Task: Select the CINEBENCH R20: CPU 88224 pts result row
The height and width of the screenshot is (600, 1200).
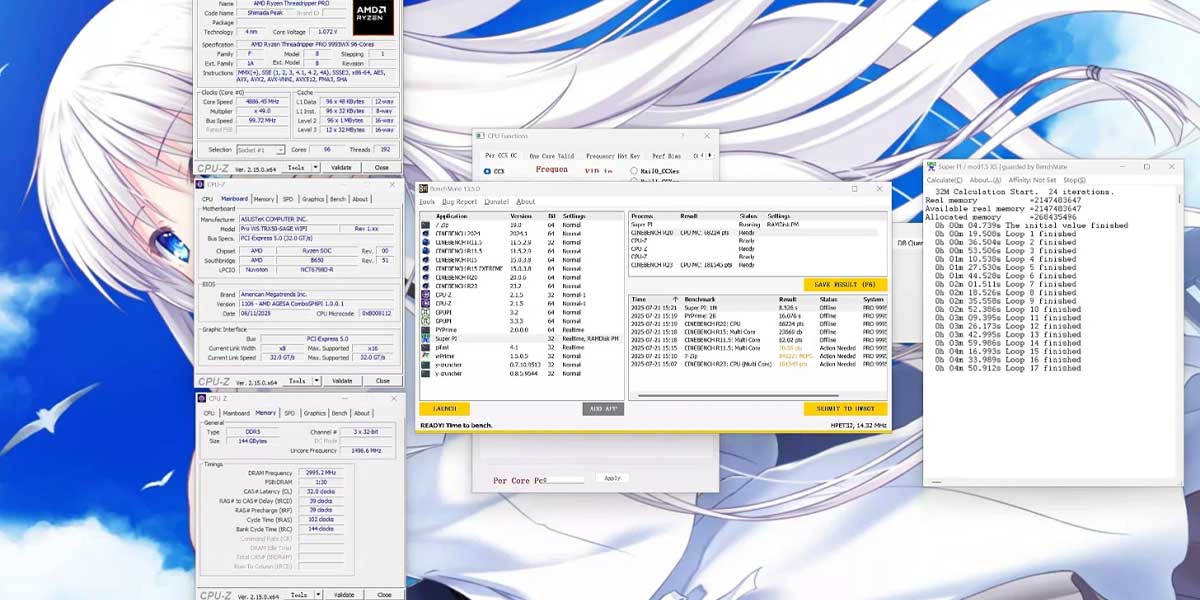Action: coord(757,324)
